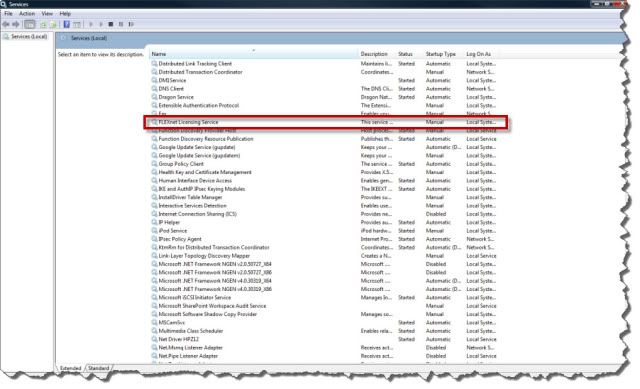Select Human Interface Device Access service
The height and width of the screenshot is (389, 640).
pyautogui.click(x=195, y=180)
